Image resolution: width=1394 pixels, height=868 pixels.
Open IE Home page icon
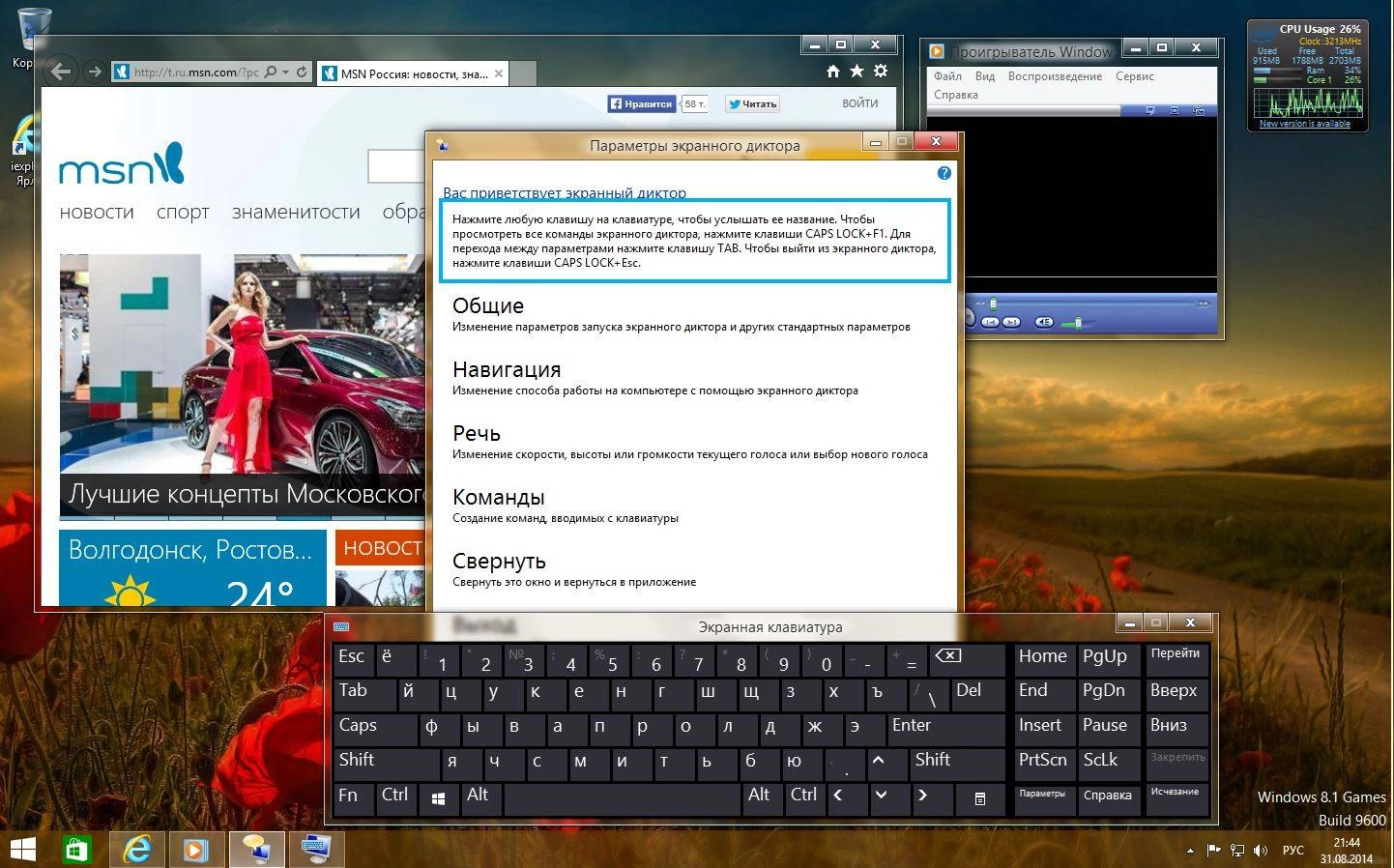pyautogui.click(x=833, y=71)
